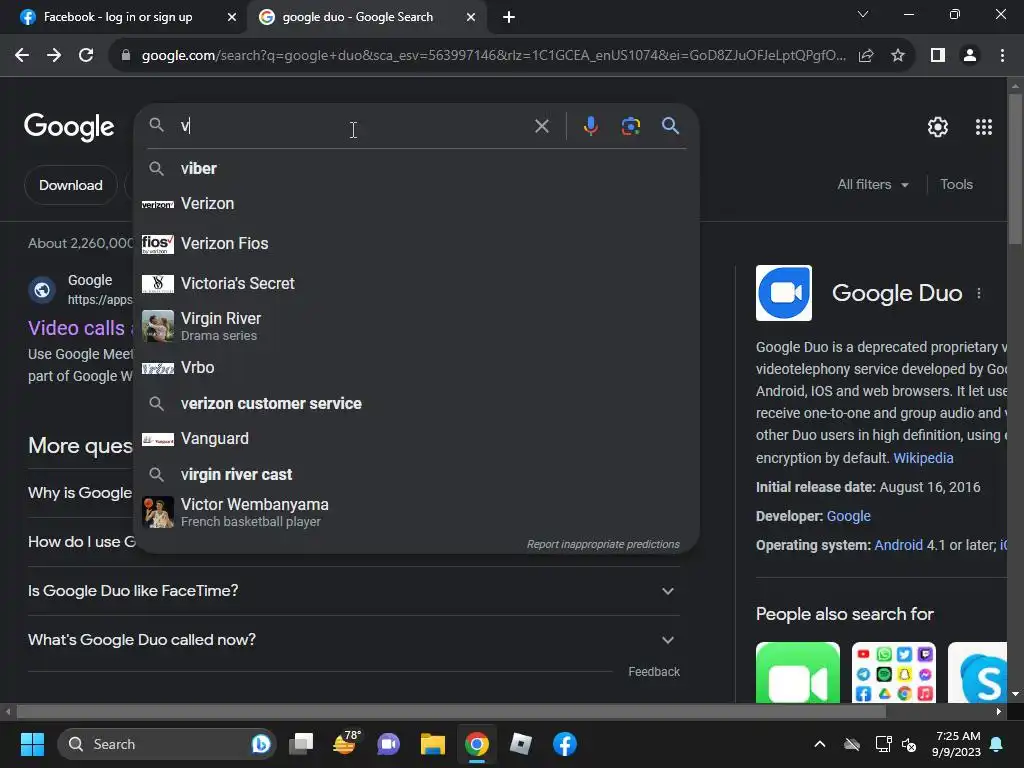Click the Google logo

point(69,127)
